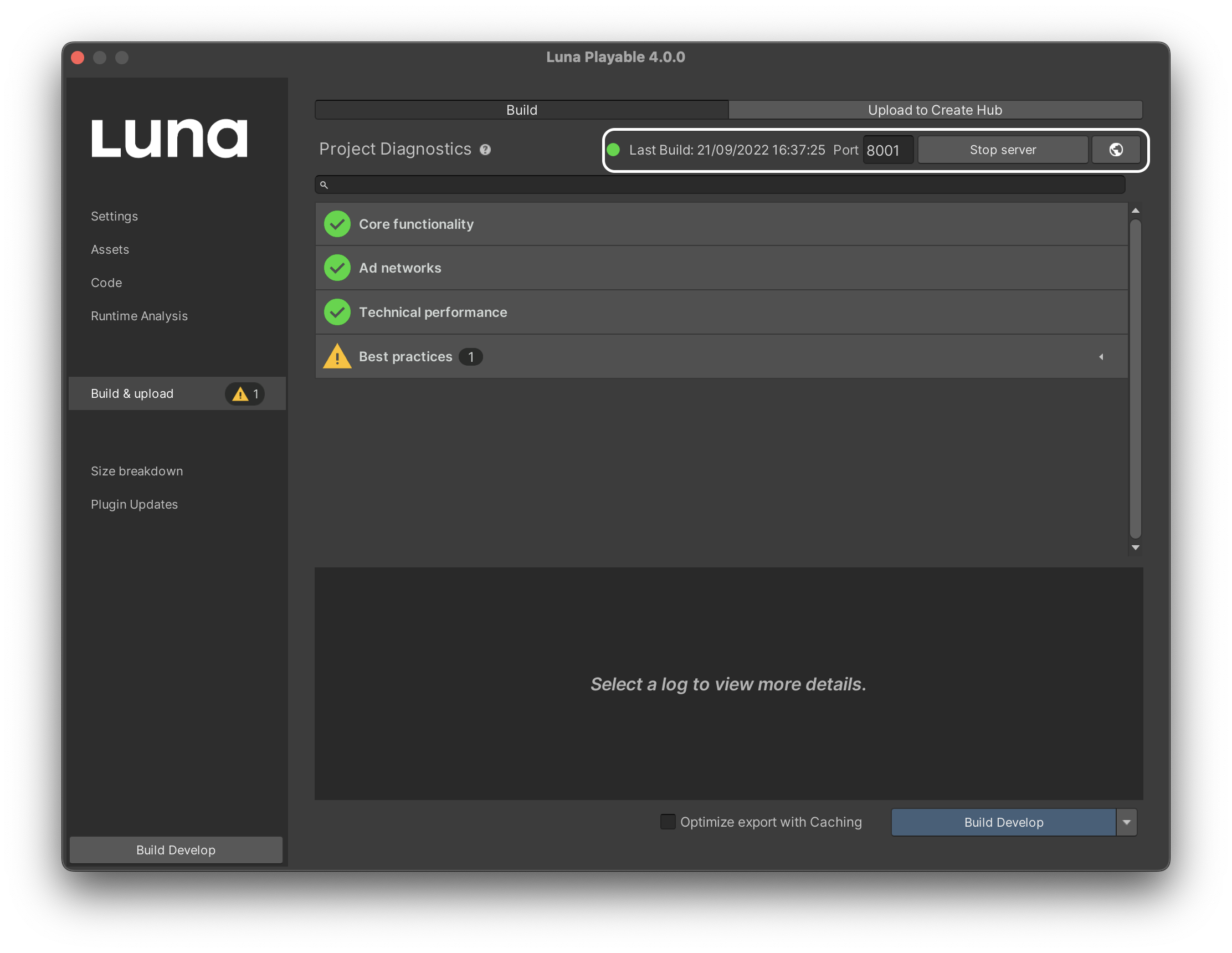Click the 'Select a log to view more details.' text
The width and height of the screenshot is (1232, 953).
[x=728, y=684]
